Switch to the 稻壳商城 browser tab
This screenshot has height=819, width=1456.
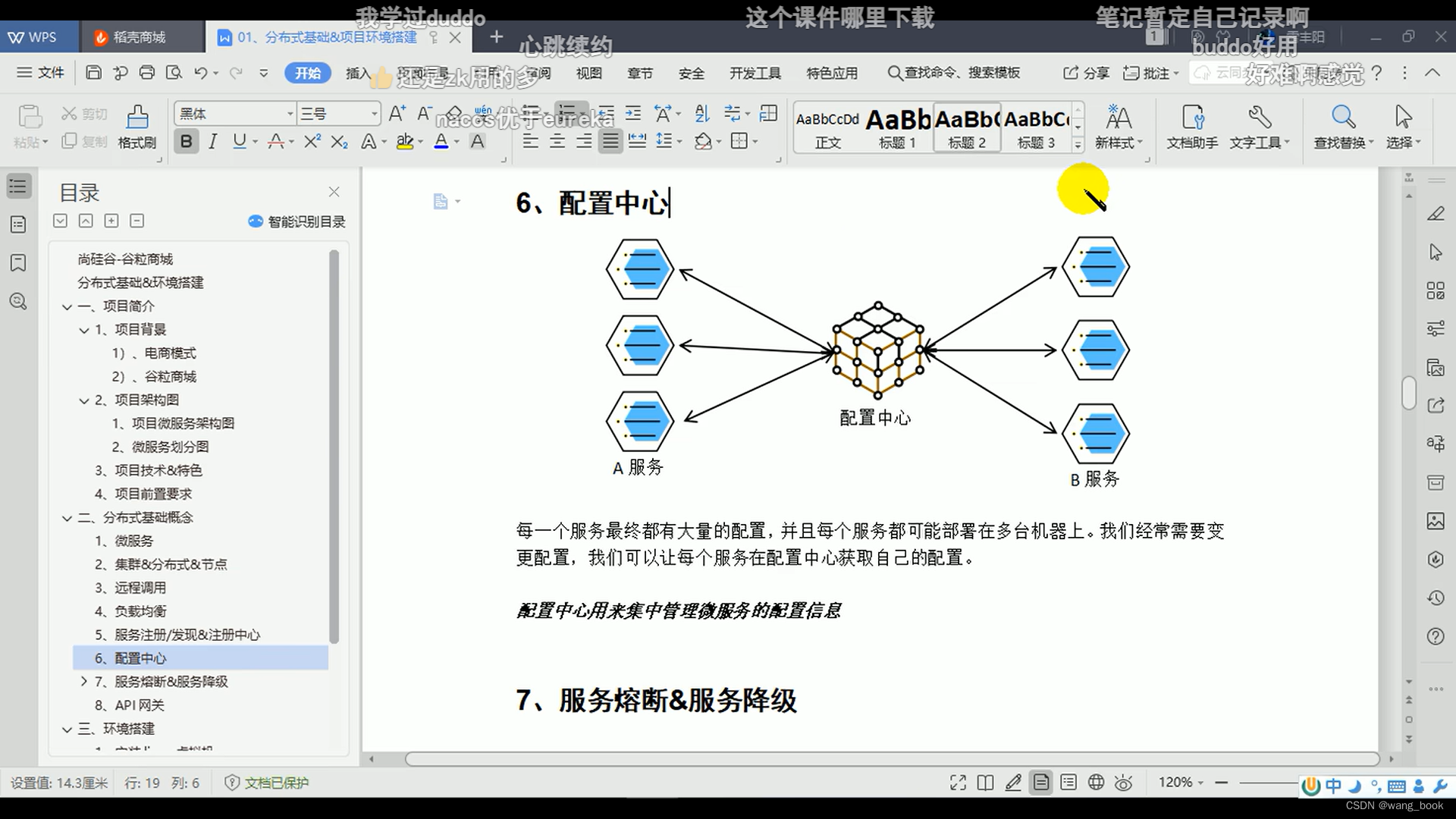pyautogui.click(x=141, y=36)
